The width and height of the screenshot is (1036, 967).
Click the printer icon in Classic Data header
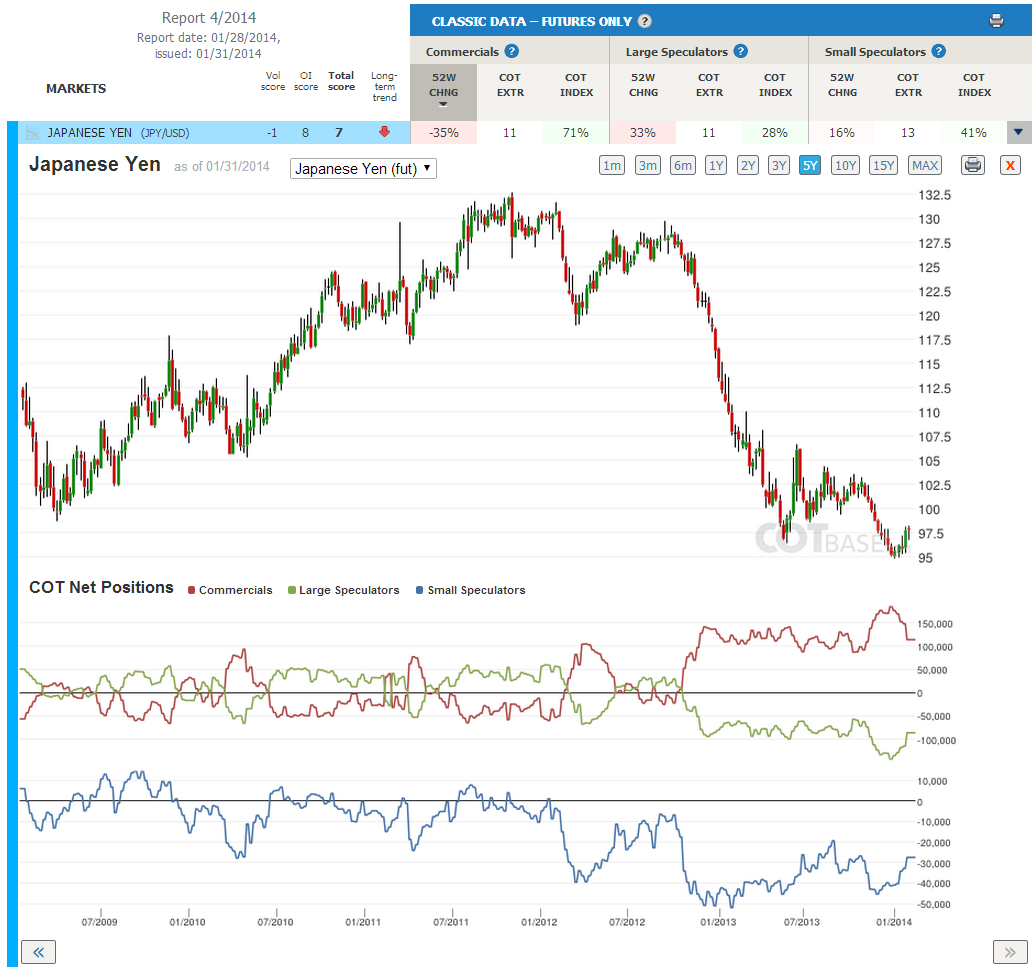coord(996,21)
